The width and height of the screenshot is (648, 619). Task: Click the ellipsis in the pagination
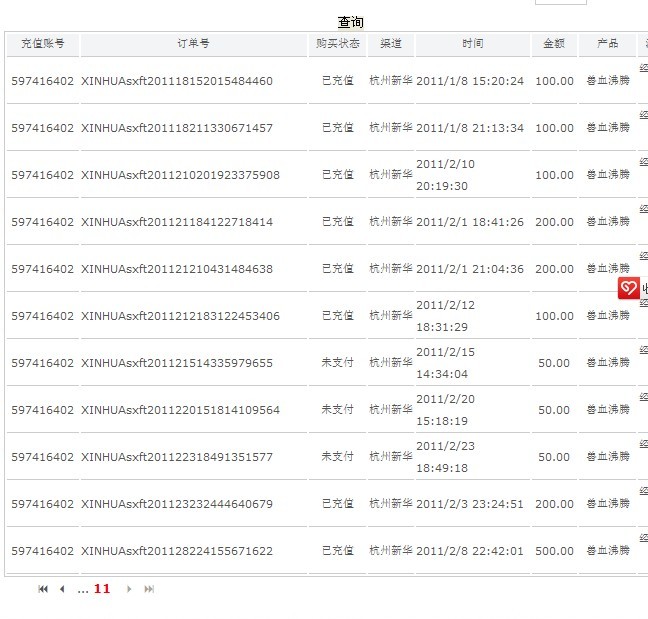point(82,589)
